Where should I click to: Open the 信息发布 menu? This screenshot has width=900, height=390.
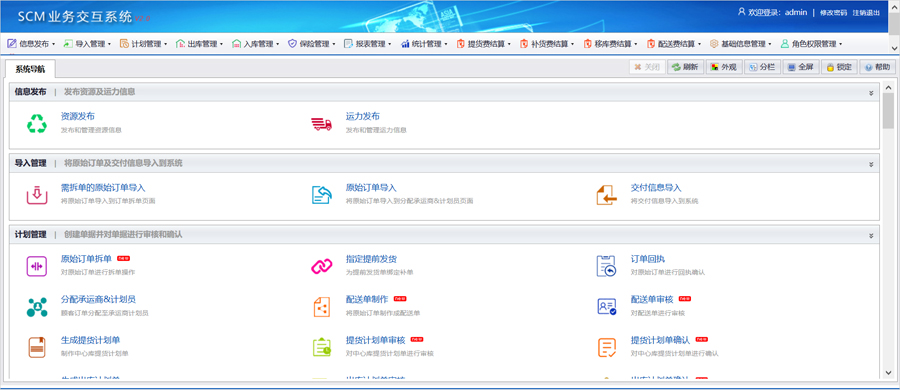click(x=32, y=44)
